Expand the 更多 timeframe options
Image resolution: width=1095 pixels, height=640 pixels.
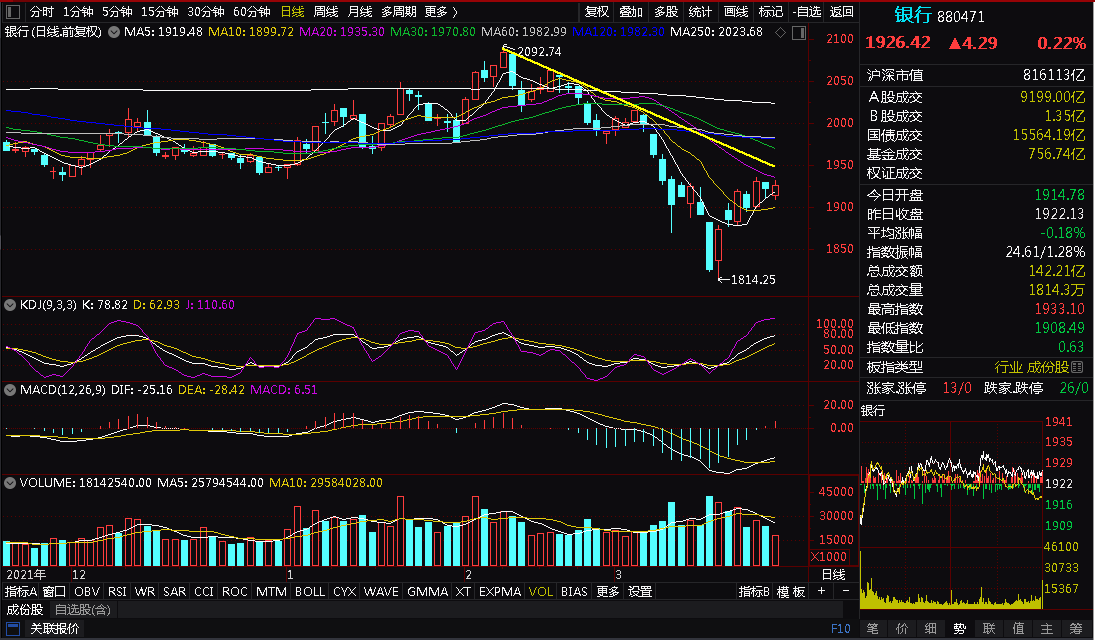click(441, 12)
